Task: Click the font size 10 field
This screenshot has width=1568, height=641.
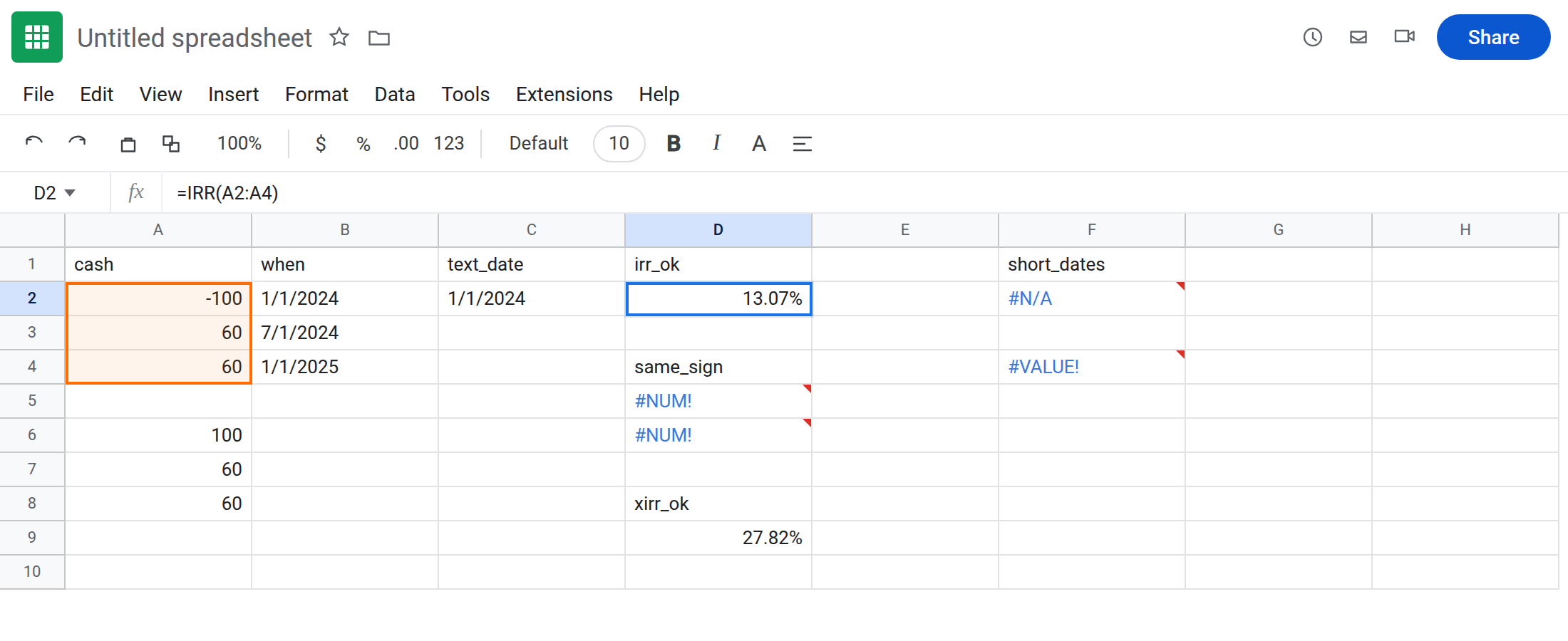Action: click(x=619, y=144)
